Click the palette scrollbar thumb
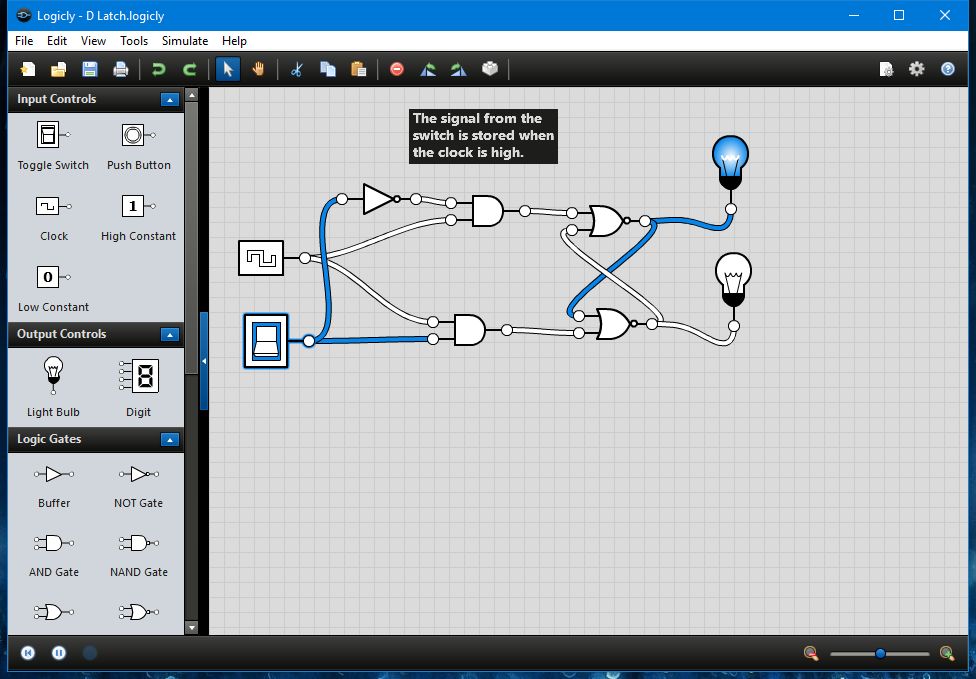This screenshot has width=976, height=679. (192, 238)
